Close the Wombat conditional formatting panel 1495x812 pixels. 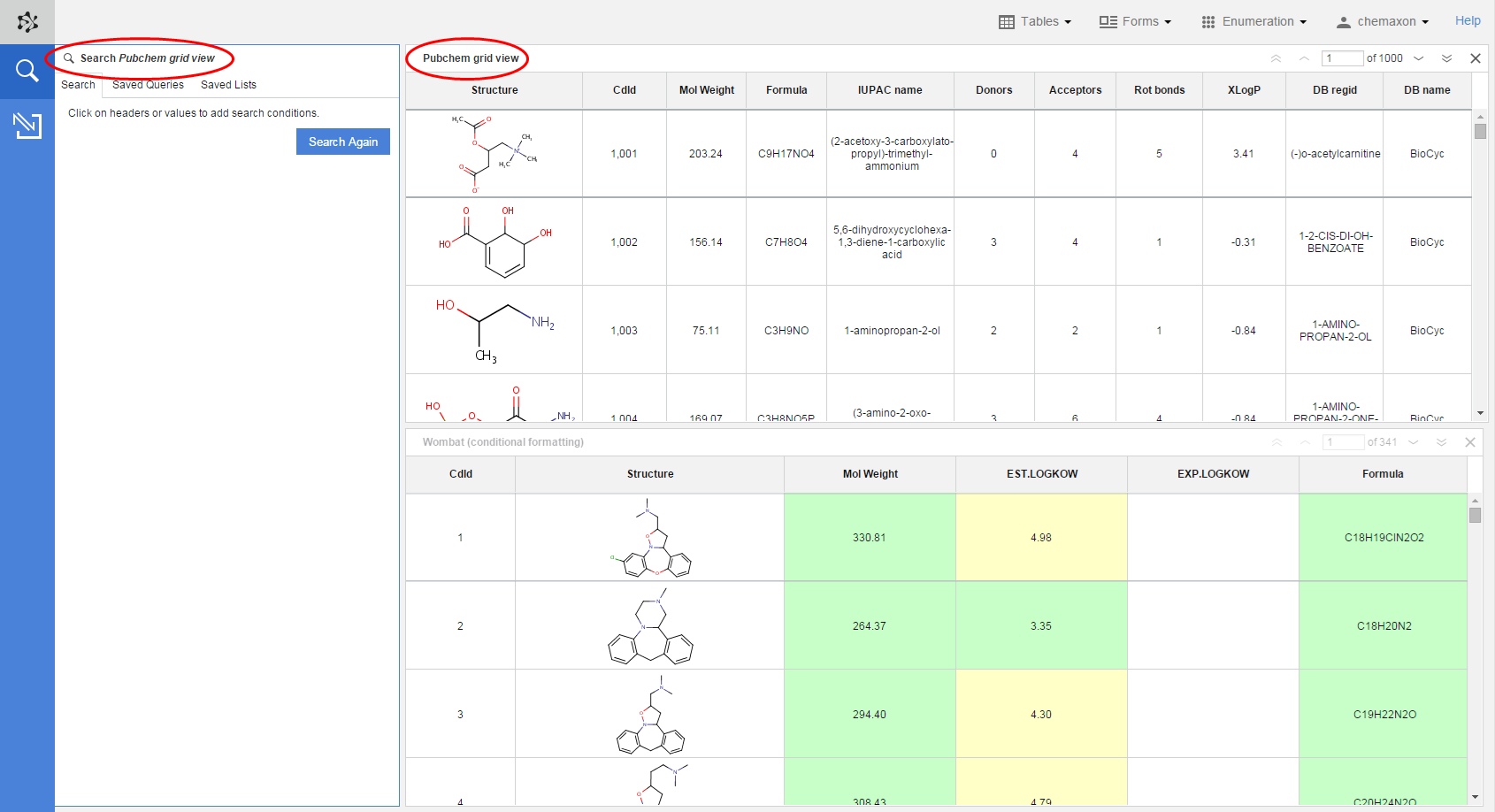pos(1470,442)
